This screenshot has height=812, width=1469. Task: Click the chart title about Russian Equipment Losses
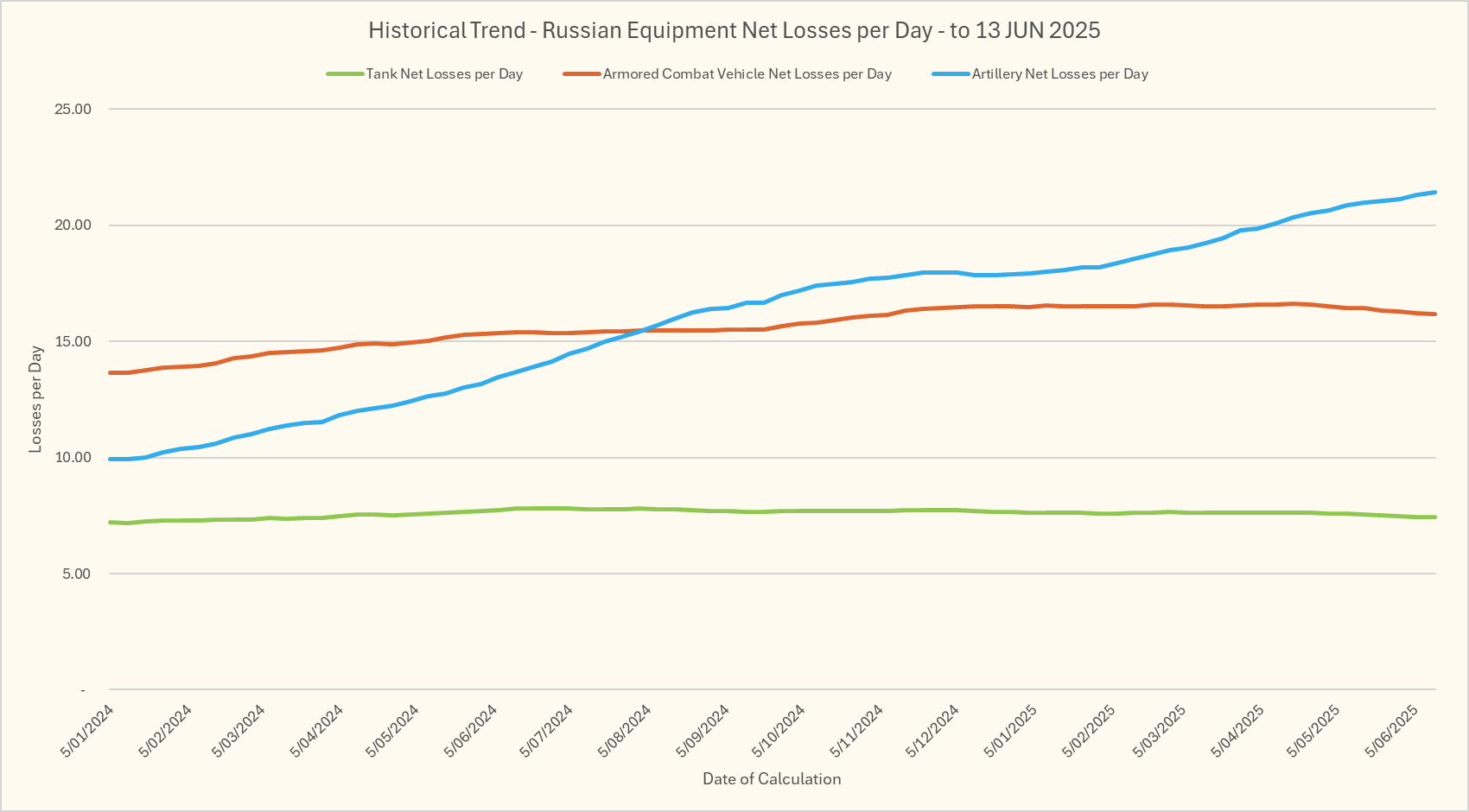click(x=734, y=30)
